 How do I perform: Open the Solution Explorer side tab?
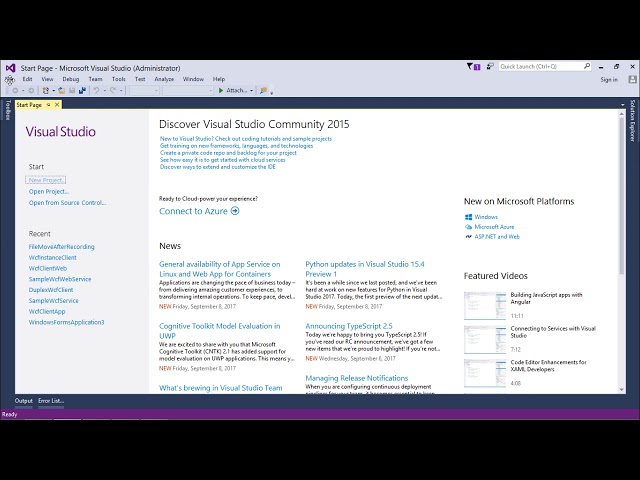632,121
